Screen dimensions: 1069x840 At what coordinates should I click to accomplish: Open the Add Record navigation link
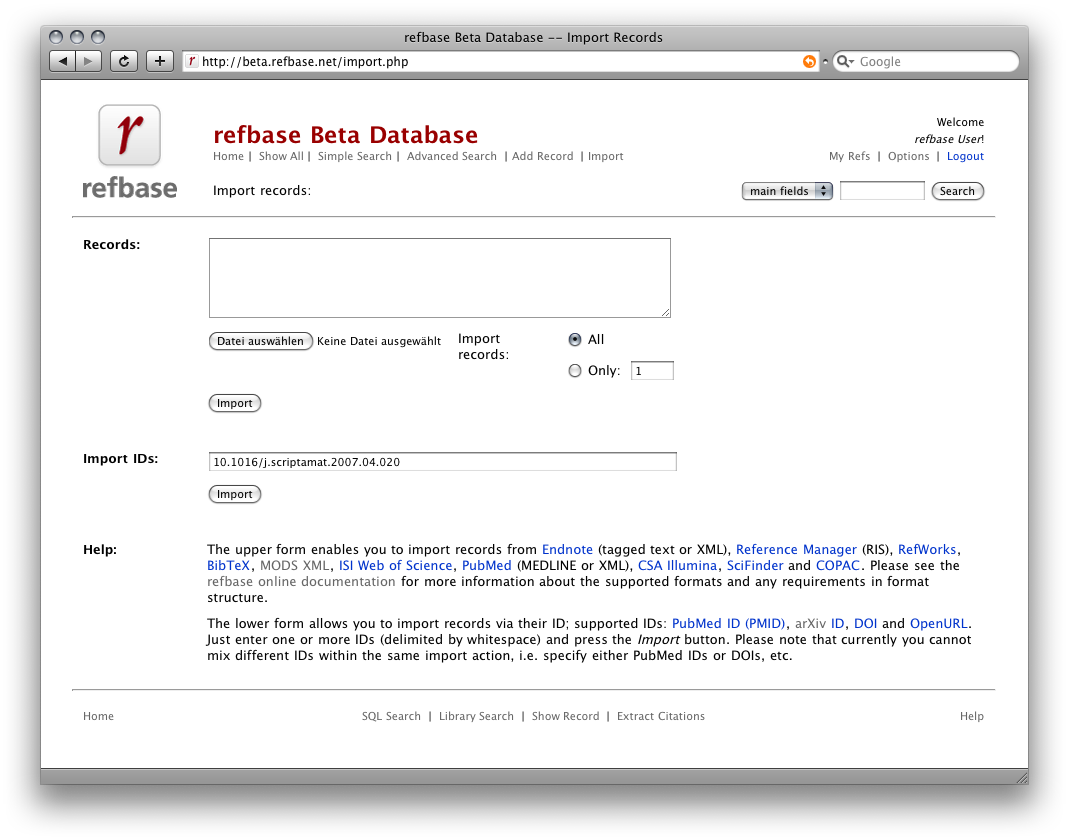coord(543,156)
